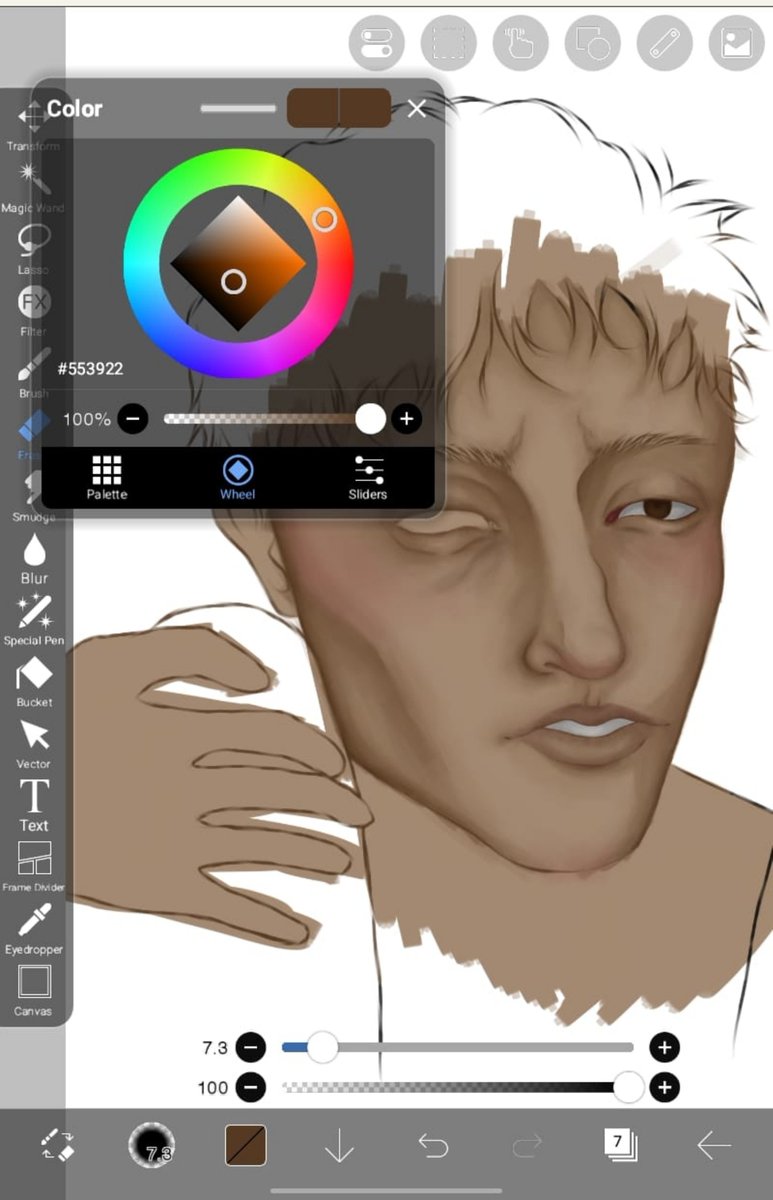Open the material image icon at top

click(x=736, y=43)
